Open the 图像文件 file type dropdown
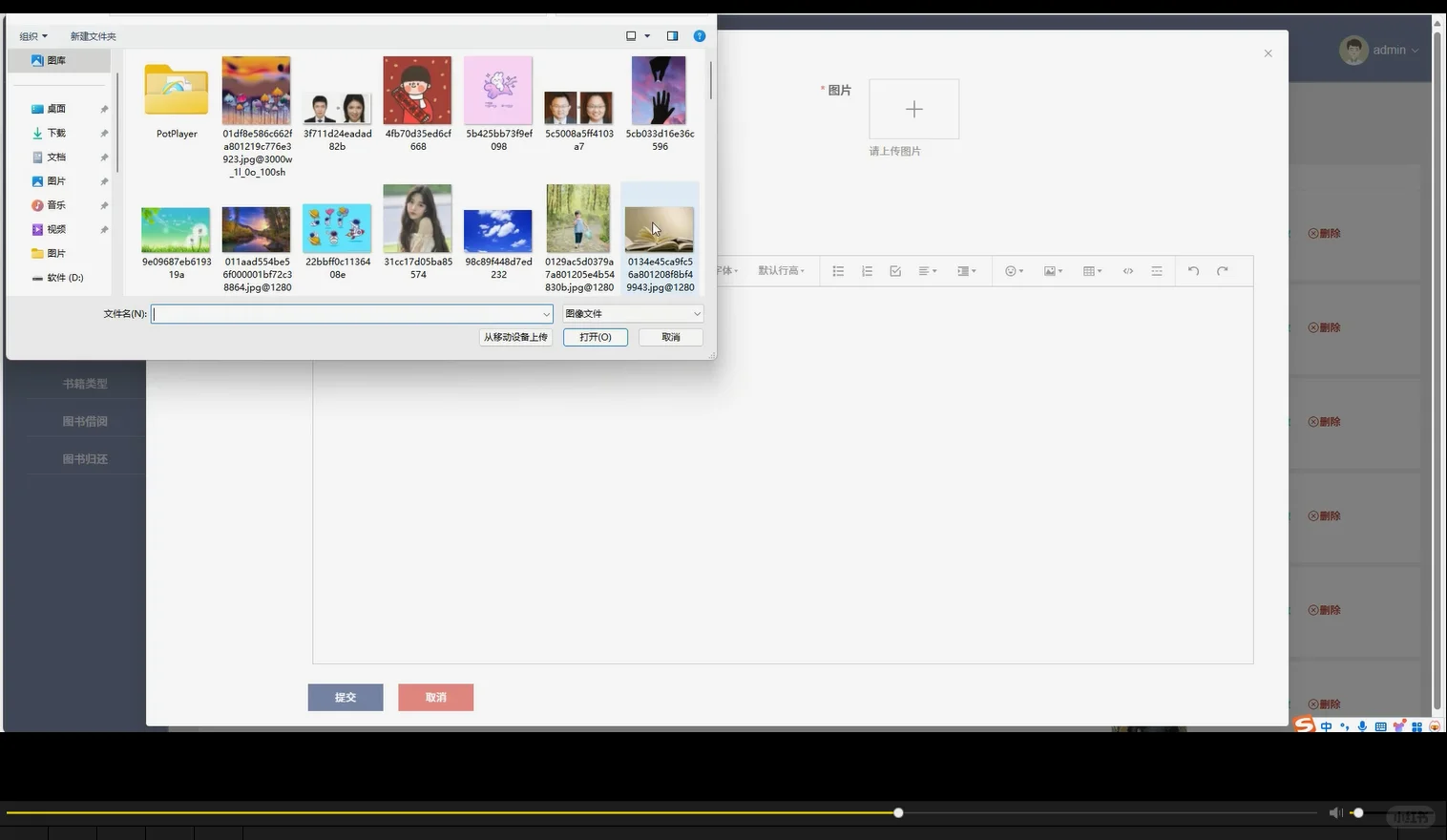1447x840 pixels. 633,314
